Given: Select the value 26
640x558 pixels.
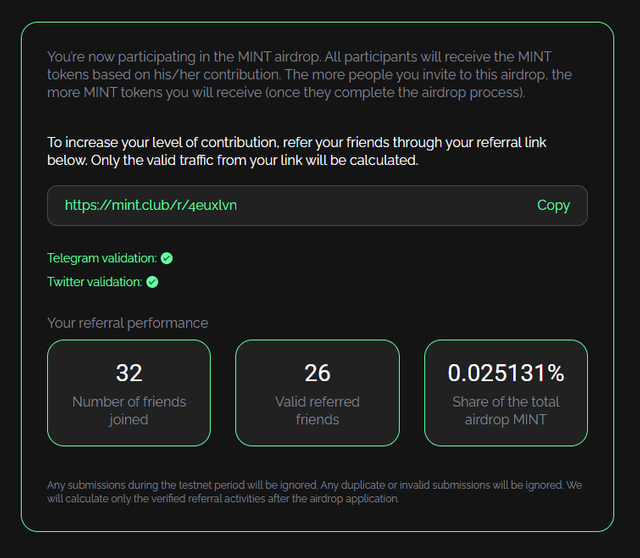Looking at the screenshot, I should [x=318, y=373].
